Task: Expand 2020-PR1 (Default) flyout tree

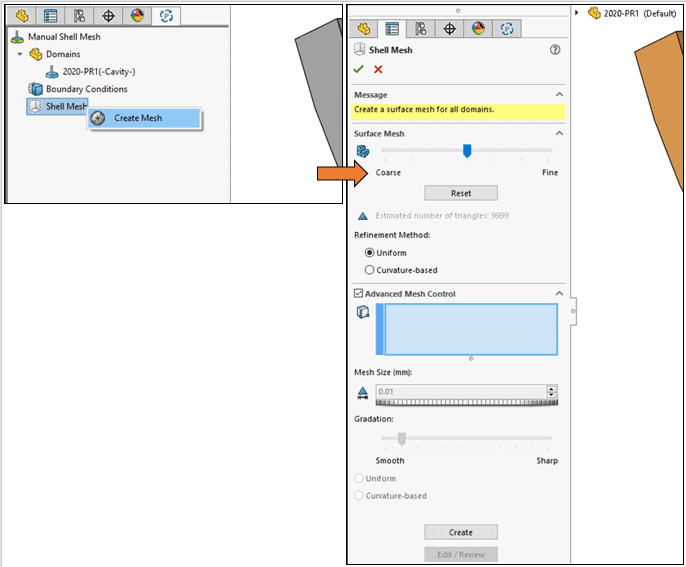Action: click(x=577, y=13)
